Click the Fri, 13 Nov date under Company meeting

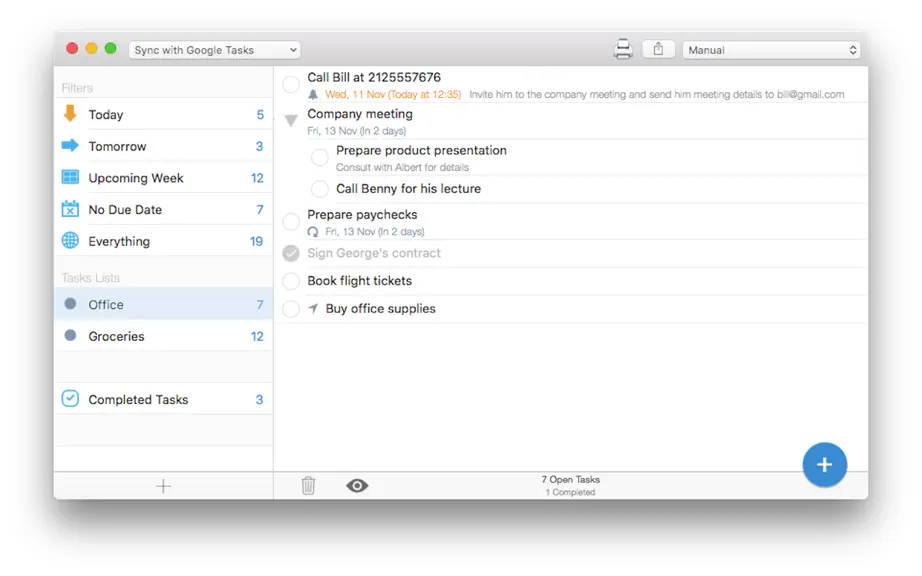pyautogui.click(x=356, y=131)
